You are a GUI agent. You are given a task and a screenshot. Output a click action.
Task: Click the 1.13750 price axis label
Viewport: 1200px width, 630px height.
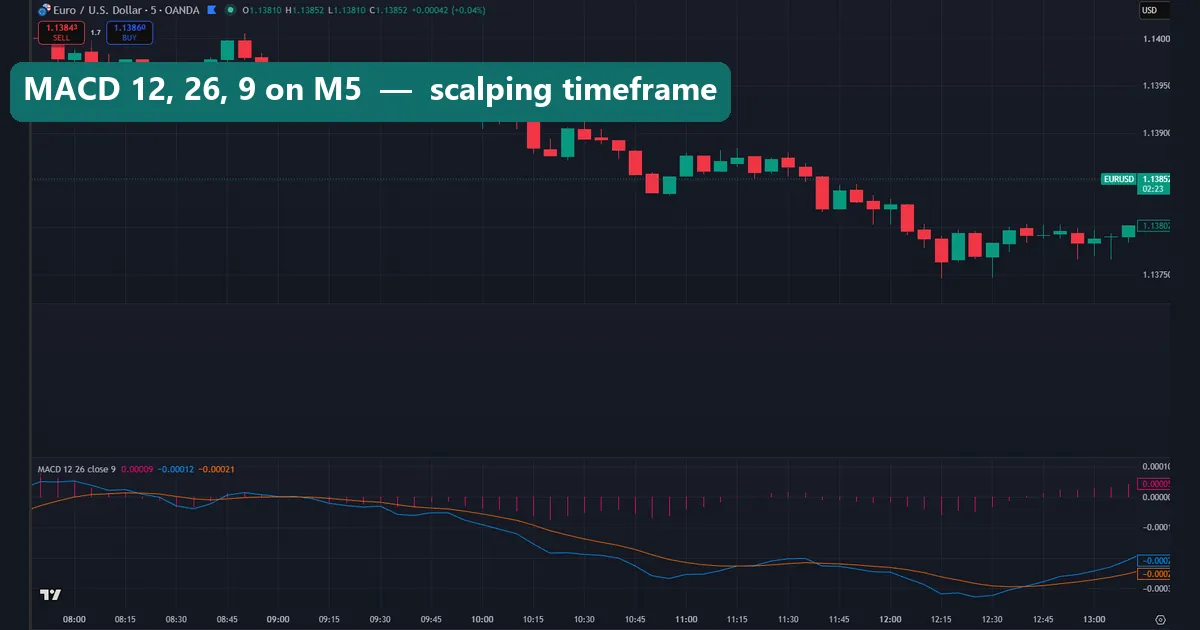[x=1156, y=273]
